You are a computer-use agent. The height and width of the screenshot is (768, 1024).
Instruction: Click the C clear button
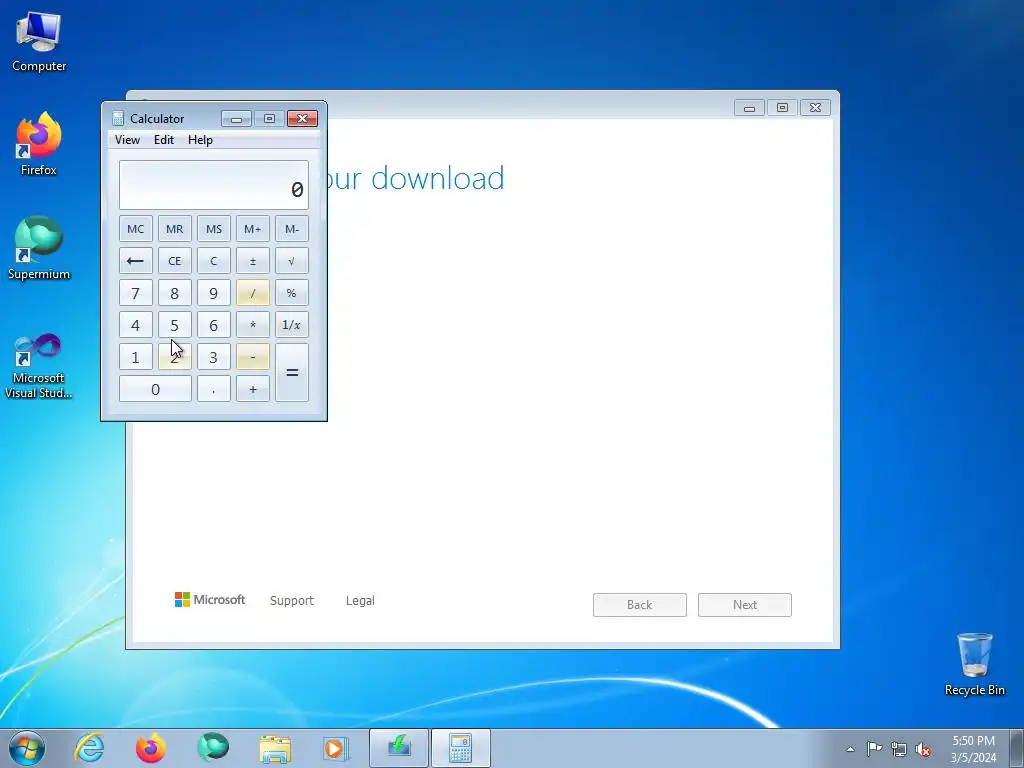(214, 261)
